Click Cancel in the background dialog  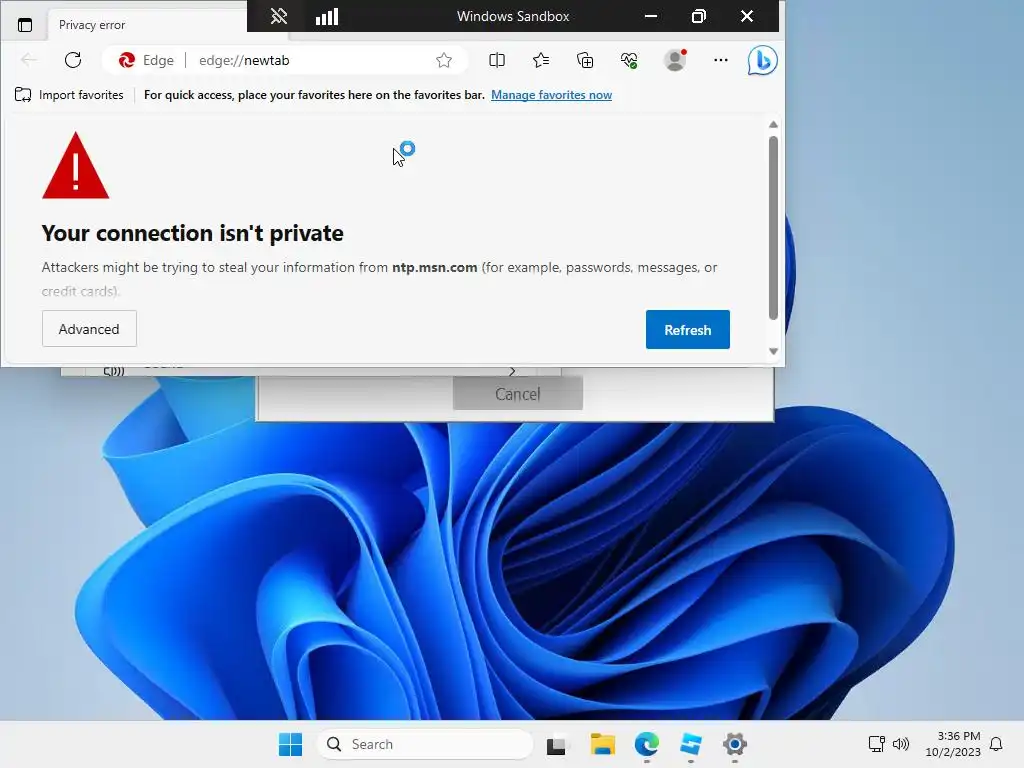point(518,394)
